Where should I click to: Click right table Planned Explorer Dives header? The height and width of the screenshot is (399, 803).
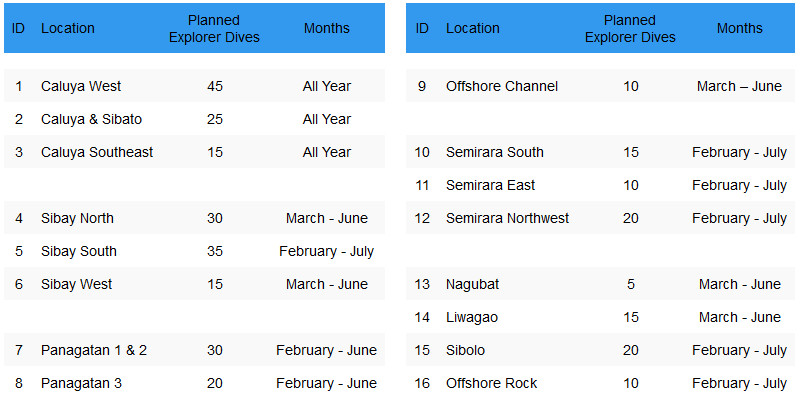coord(630,29)
